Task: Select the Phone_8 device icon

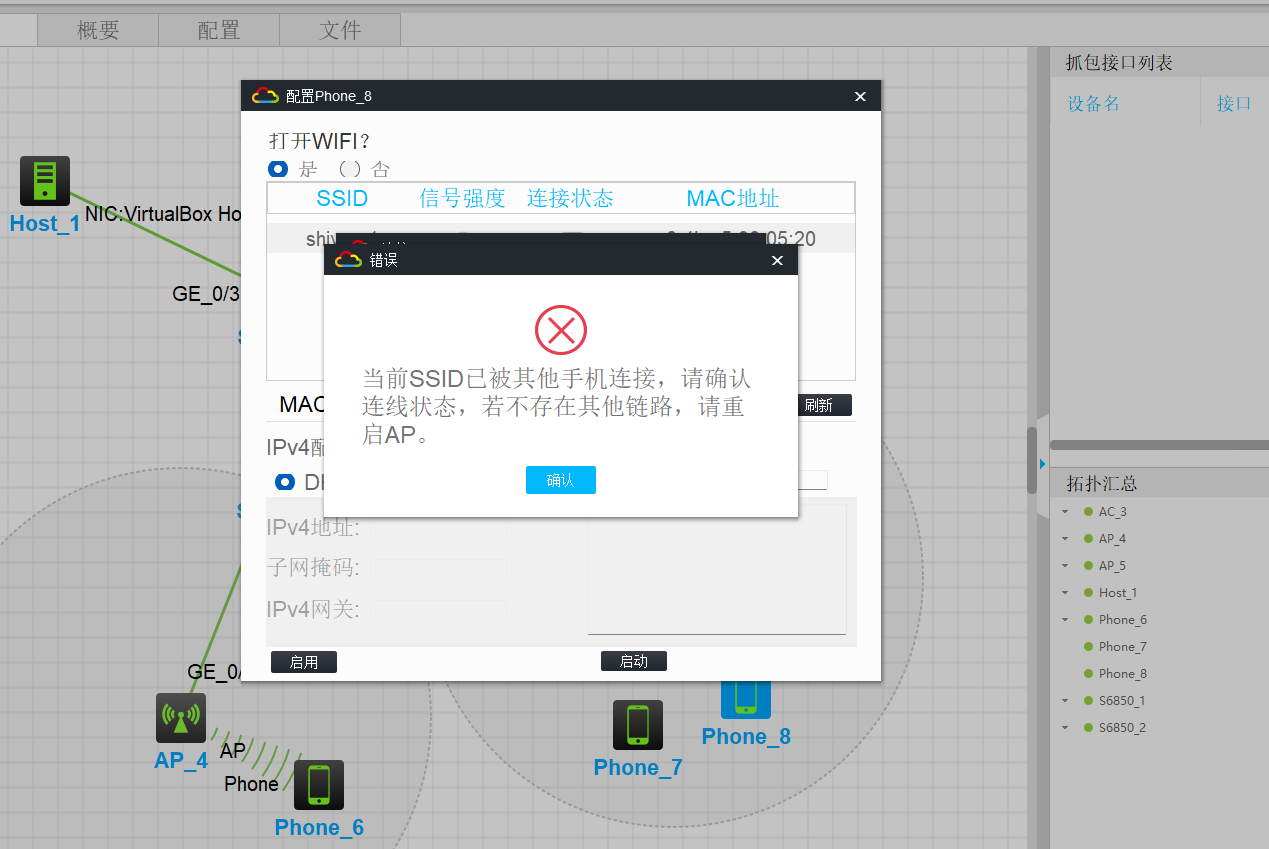Action: [x=746, y=699]
